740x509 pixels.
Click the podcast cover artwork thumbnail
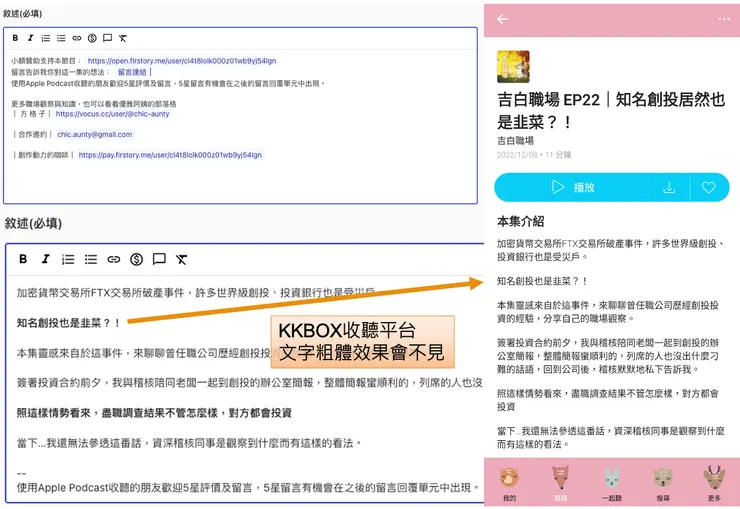point(513,67)
